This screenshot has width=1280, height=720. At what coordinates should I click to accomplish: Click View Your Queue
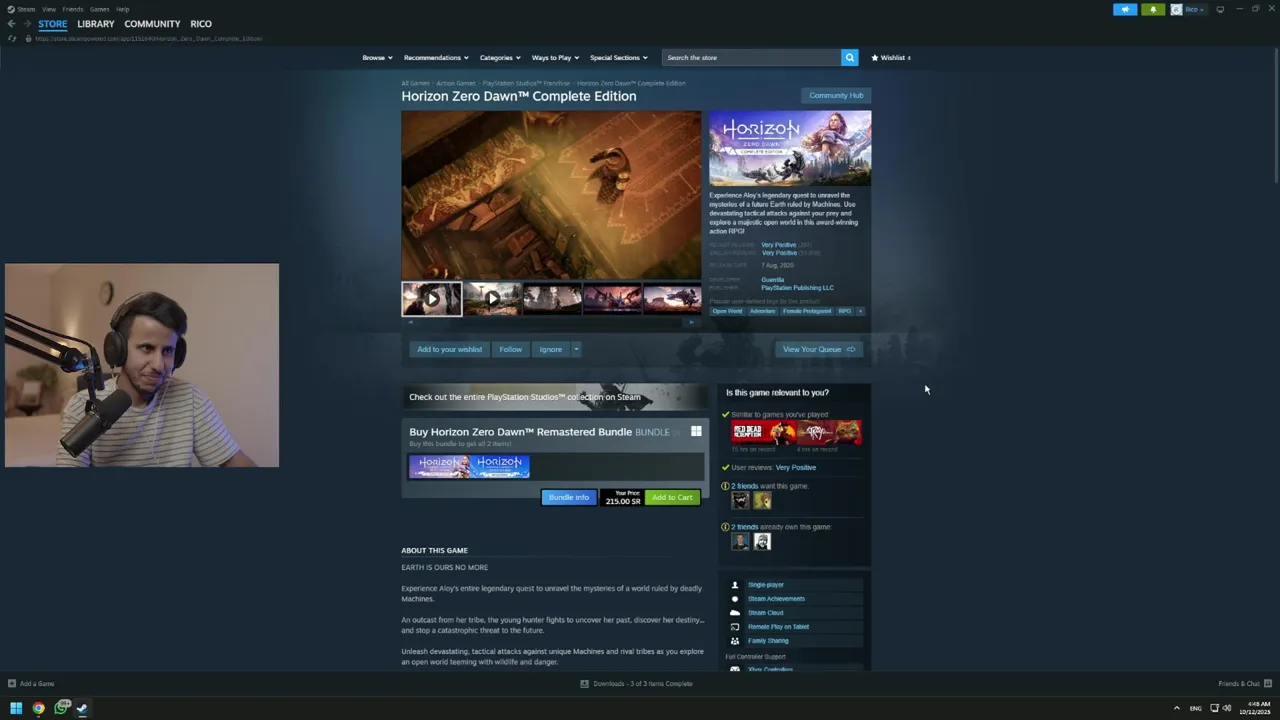click(x=819, y=349)
